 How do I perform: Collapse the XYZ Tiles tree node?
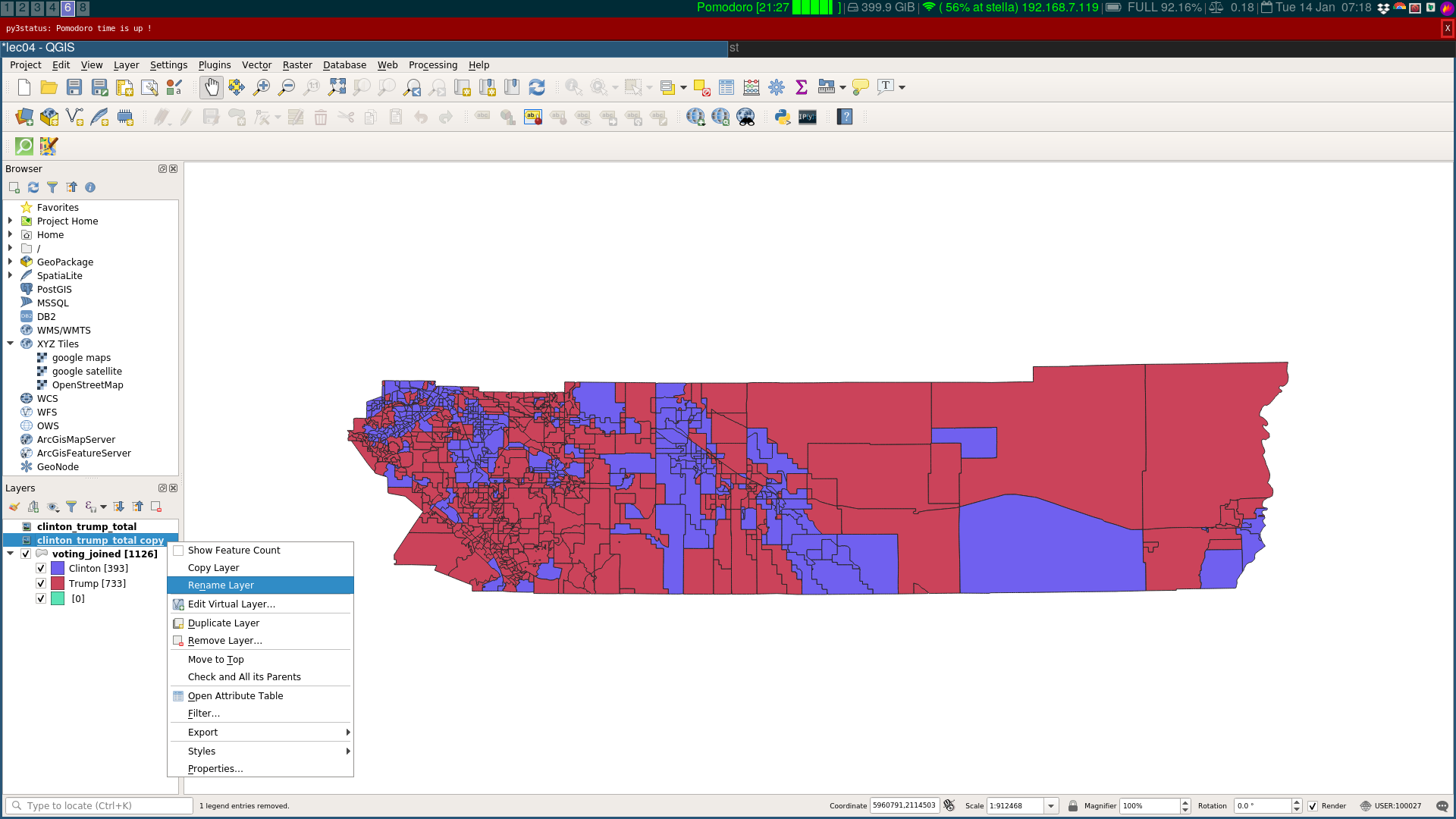click(x=11, y=344)
